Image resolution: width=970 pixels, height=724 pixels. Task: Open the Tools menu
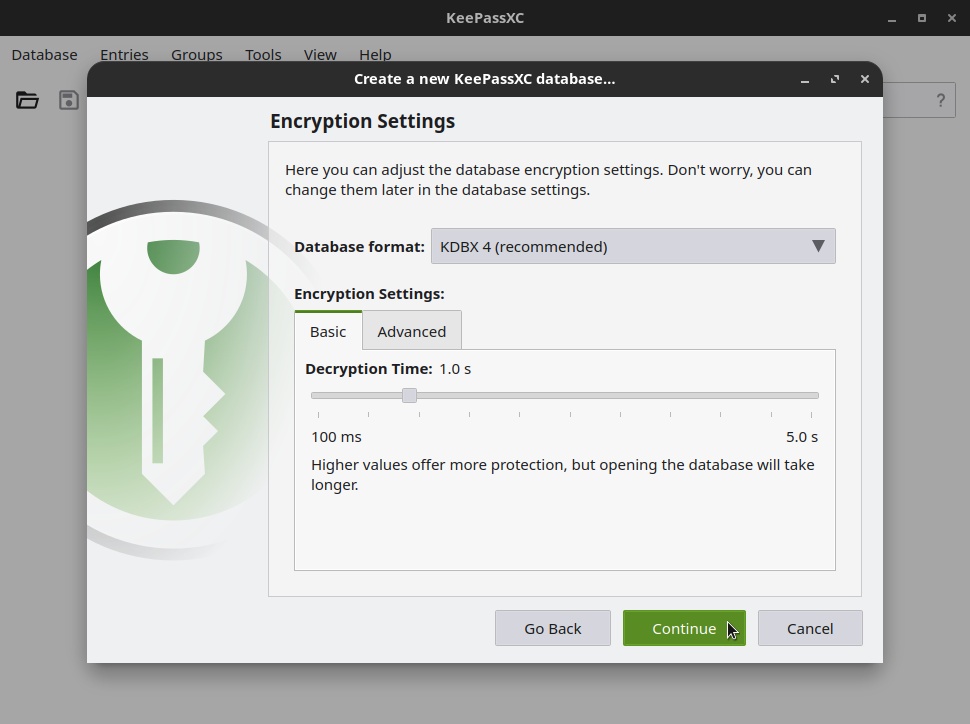click(263, 54)
